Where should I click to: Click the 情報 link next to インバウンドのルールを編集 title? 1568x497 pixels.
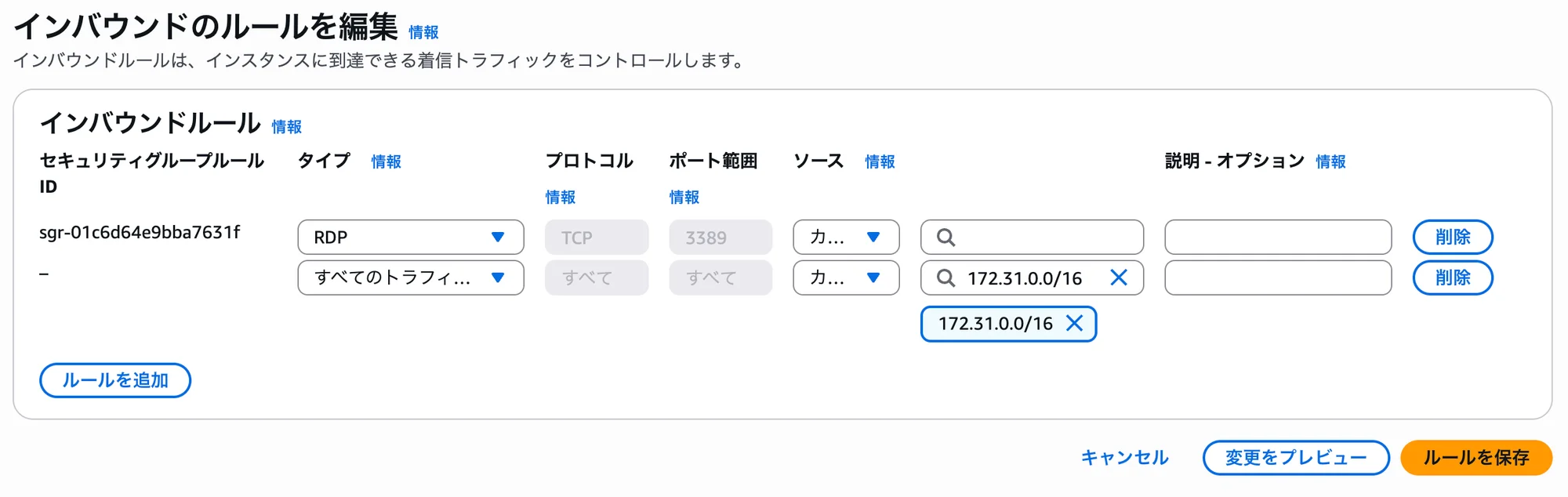click(422, 32)
